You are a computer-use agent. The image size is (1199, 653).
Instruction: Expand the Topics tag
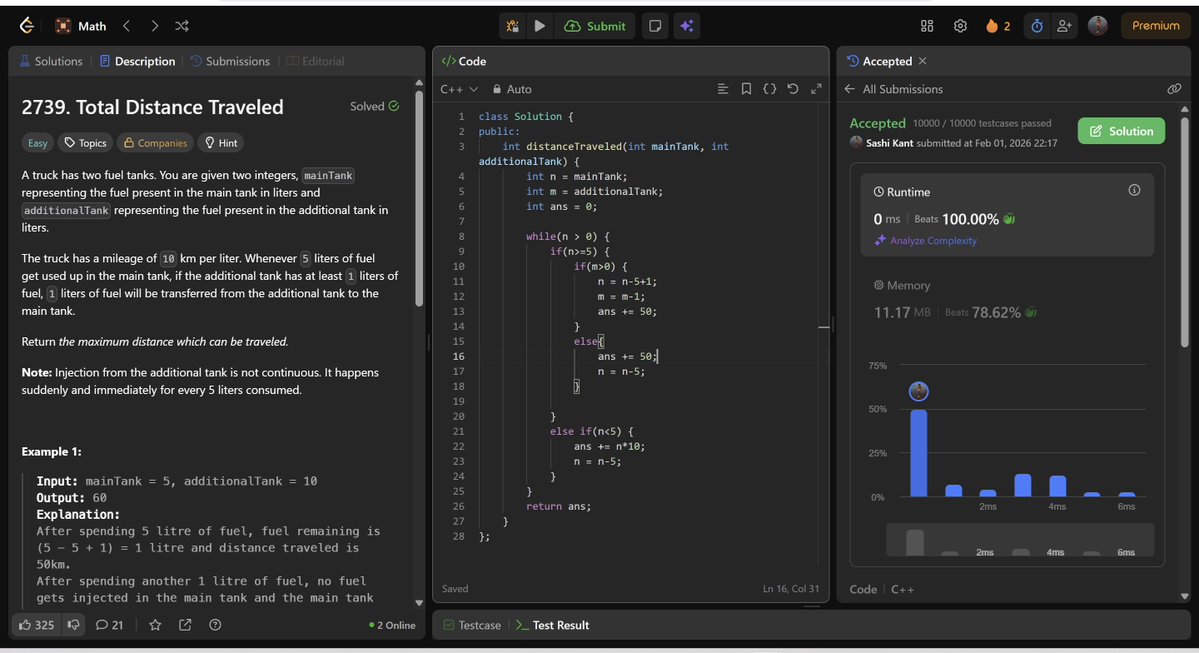pyautogui.click(x=86, y=143)
